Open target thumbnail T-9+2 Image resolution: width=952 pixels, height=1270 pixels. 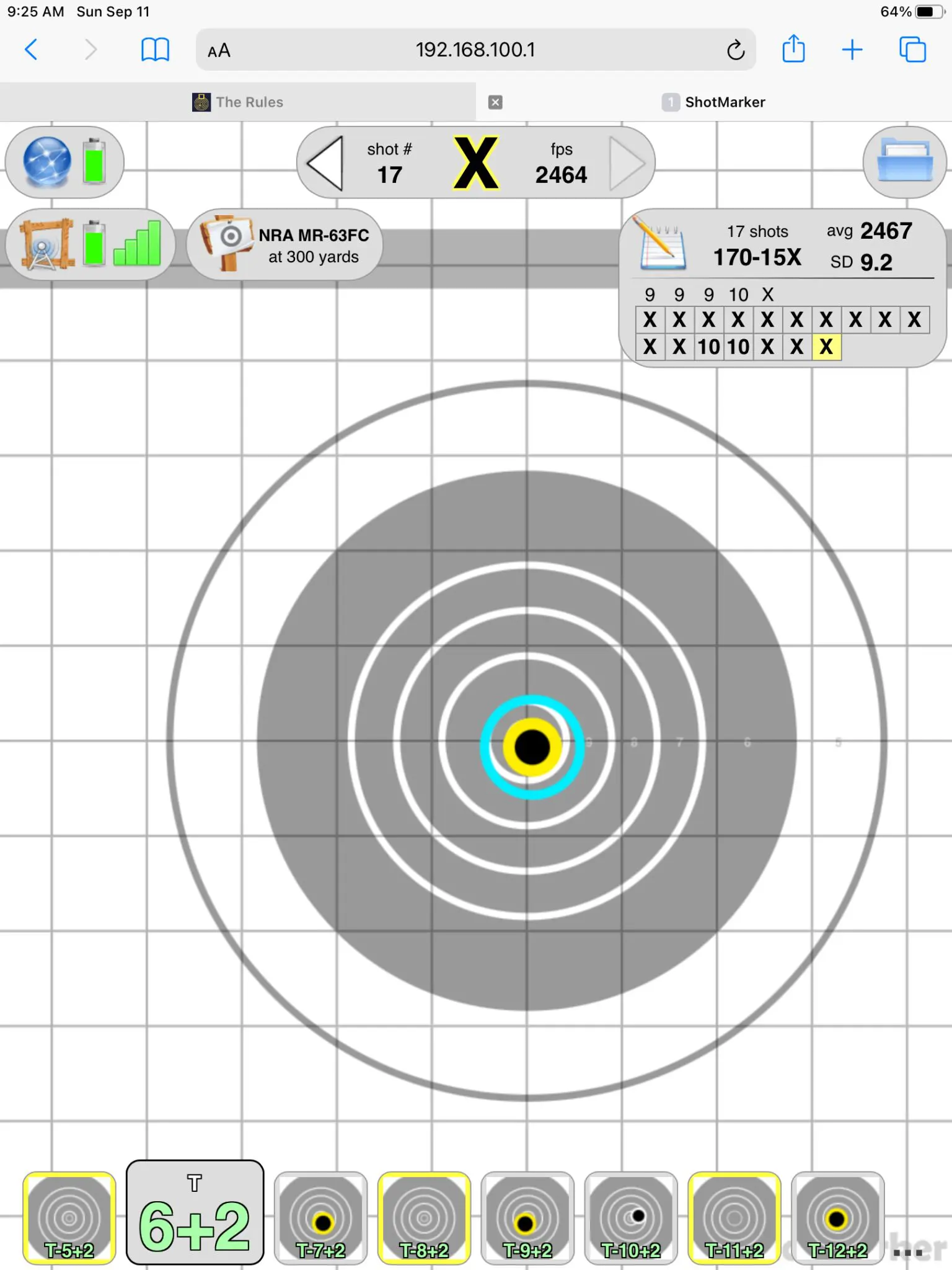click(527, 1218)
